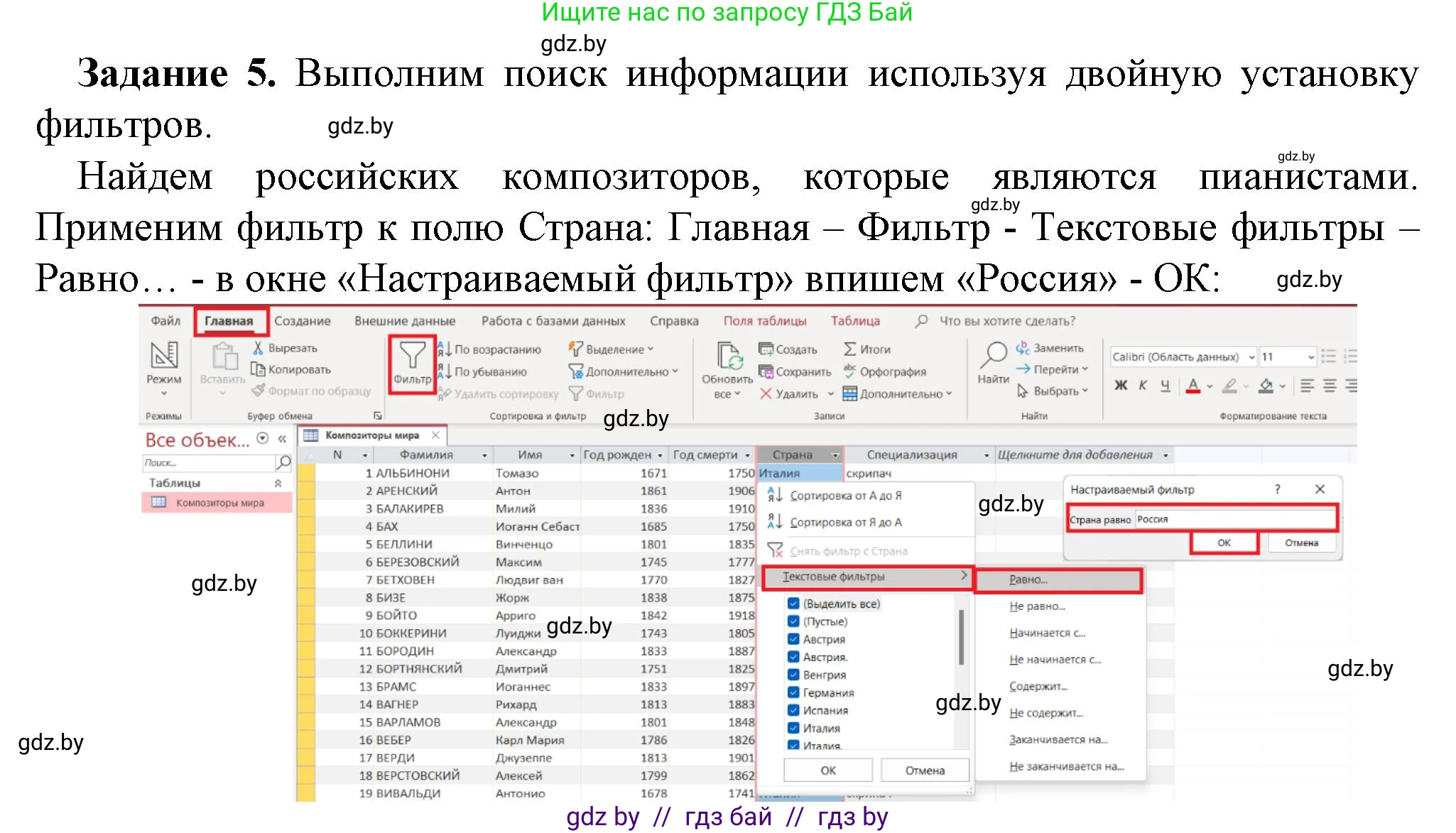
Task: Click OK in the Настраиваемый фильтр dialog
Action: pyautogui.click(x=1224, y=542)
